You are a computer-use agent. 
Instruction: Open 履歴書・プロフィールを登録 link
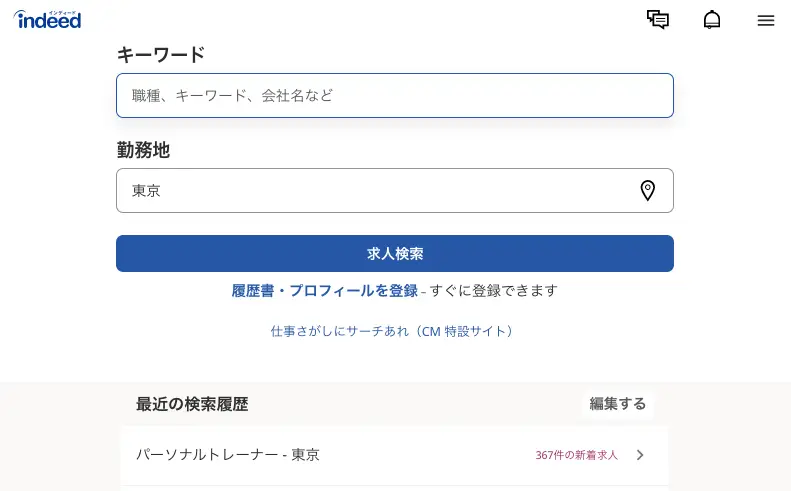[x=324, y=291]
